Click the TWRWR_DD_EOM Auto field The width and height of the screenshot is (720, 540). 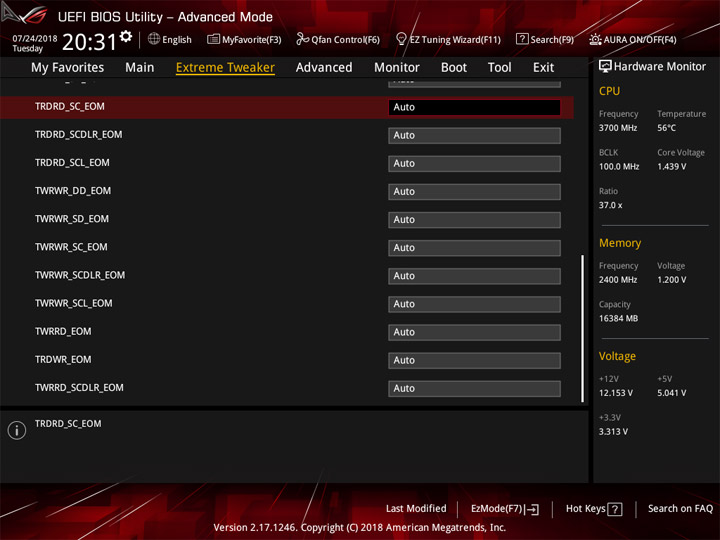(474, 191)
